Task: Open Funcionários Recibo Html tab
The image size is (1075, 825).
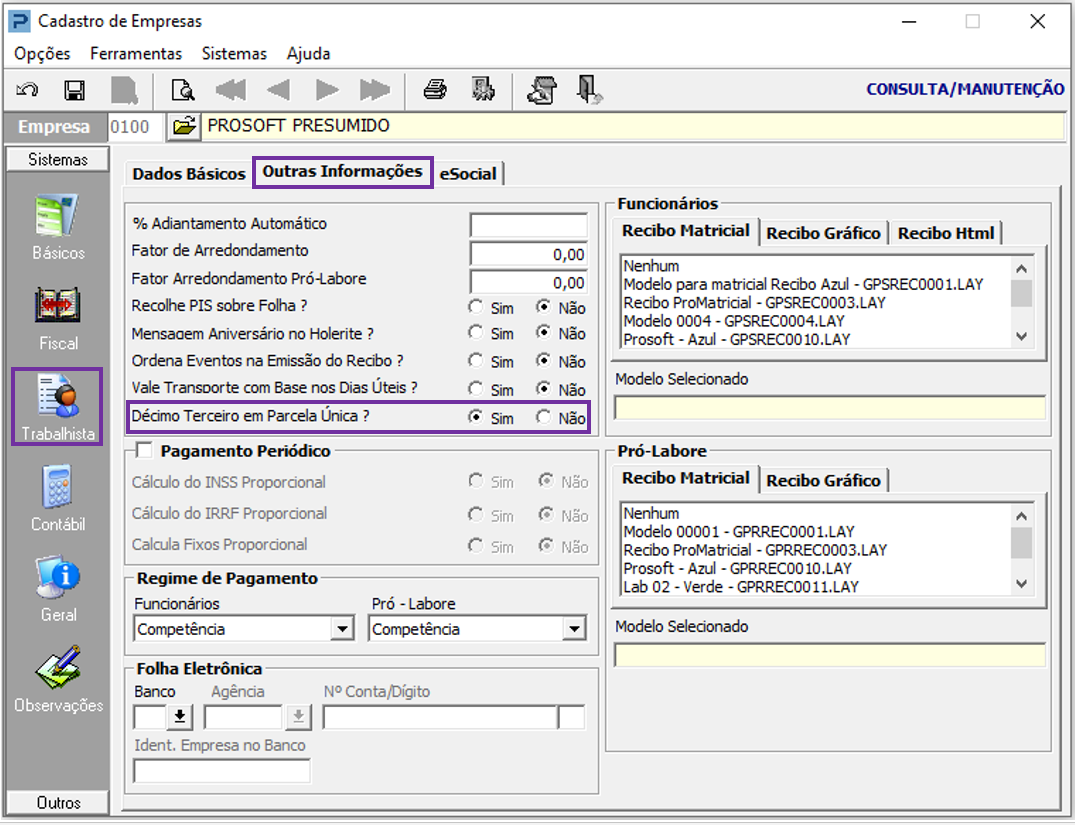Action: (x=945, y=233)
